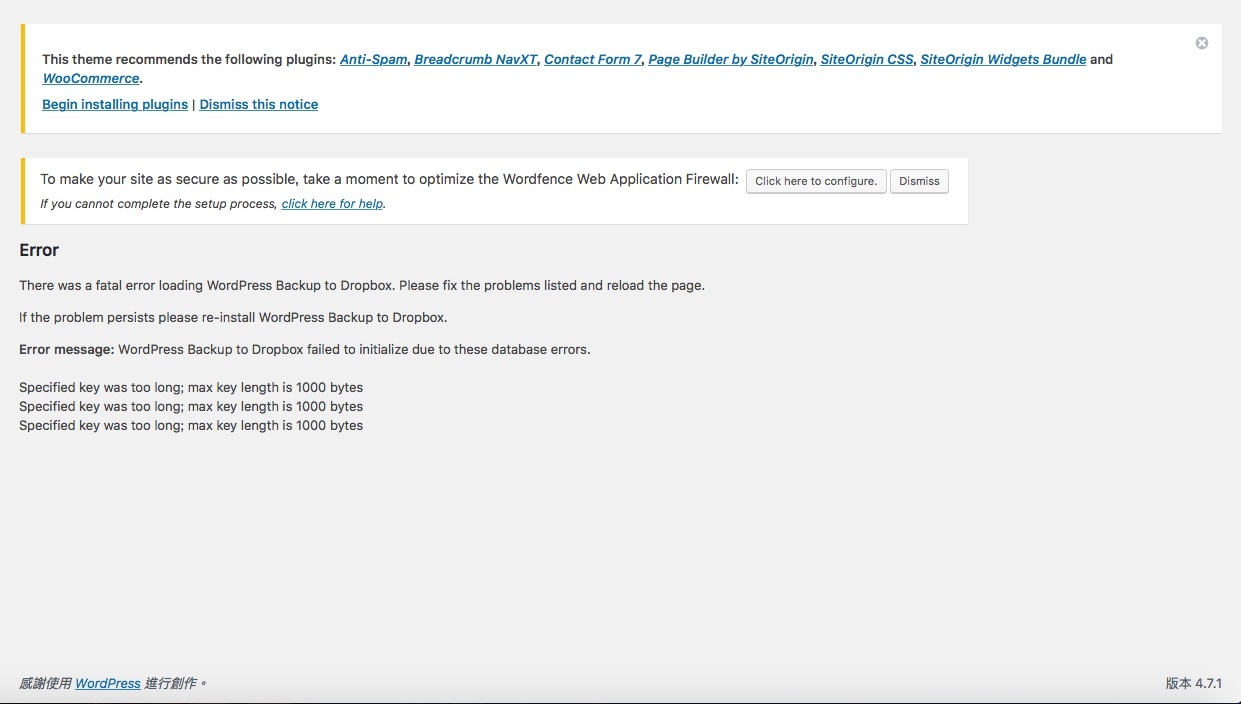Image resolution: width=1241 pixels, height=704 pixels.
Task: Click the first 'Specified key was too long' line
Action: (x=191, y=387)
